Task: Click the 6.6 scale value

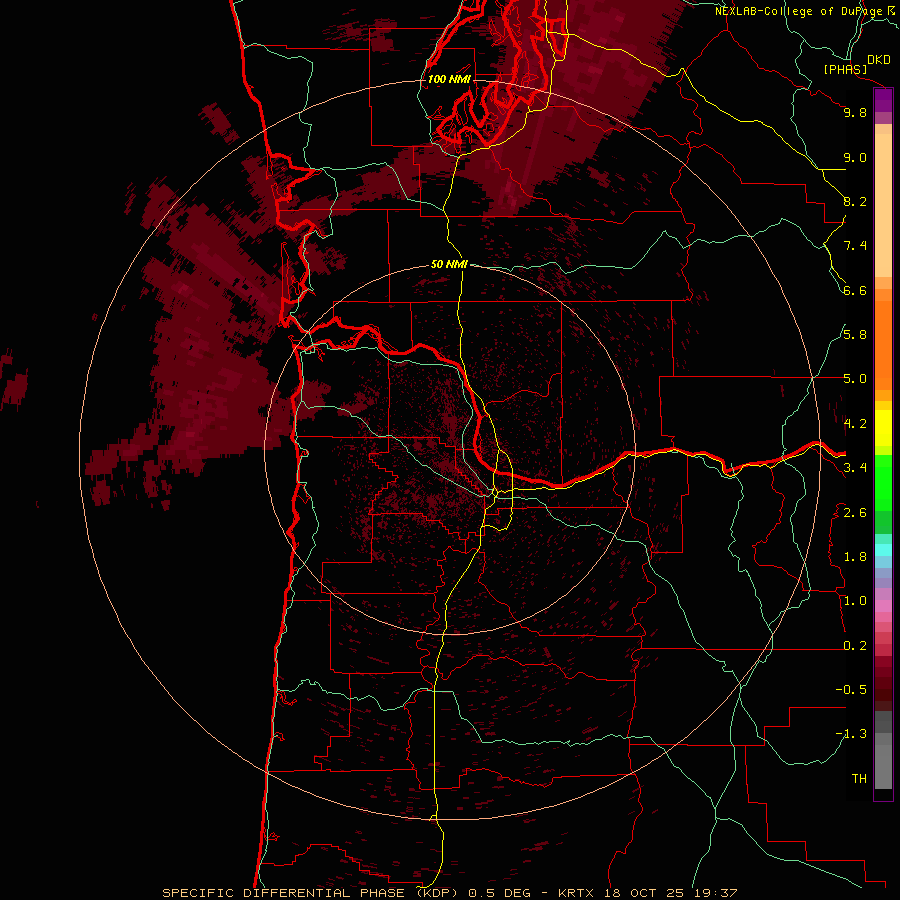Action: 855,290
